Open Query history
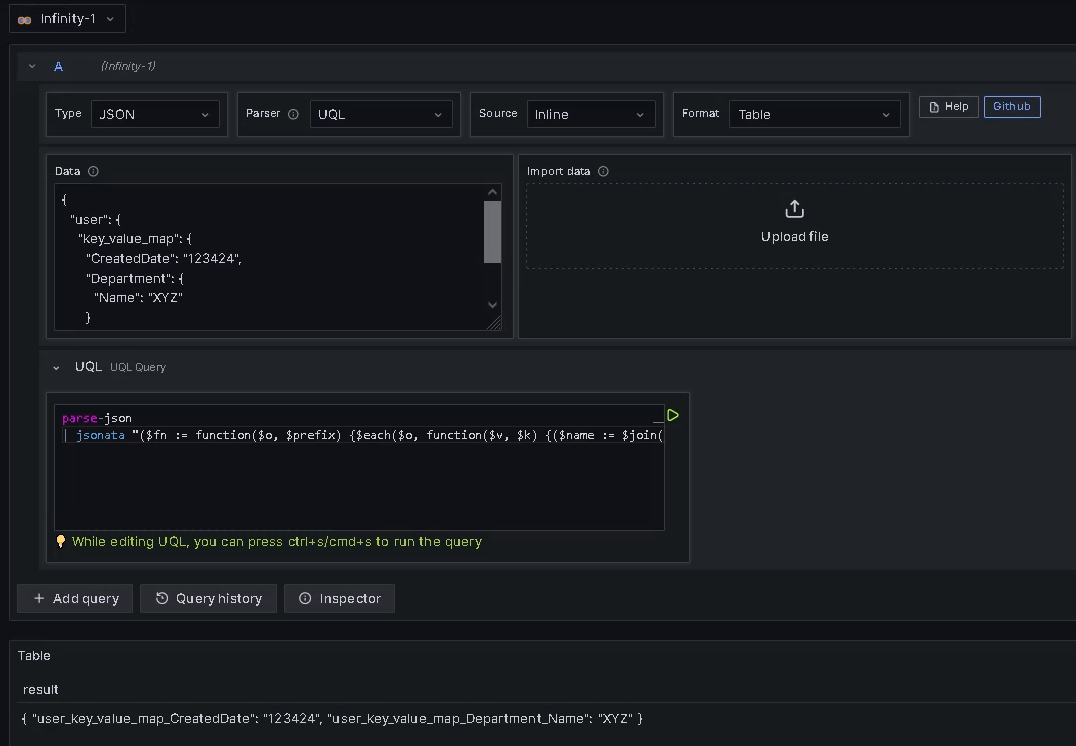 point(209,598)
